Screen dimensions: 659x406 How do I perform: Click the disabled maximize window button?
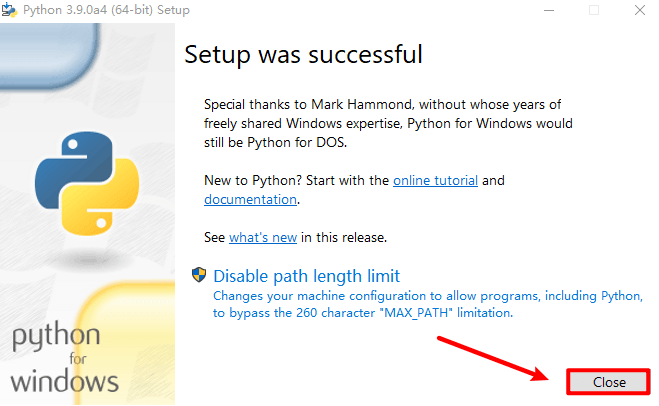click(594, 10)
